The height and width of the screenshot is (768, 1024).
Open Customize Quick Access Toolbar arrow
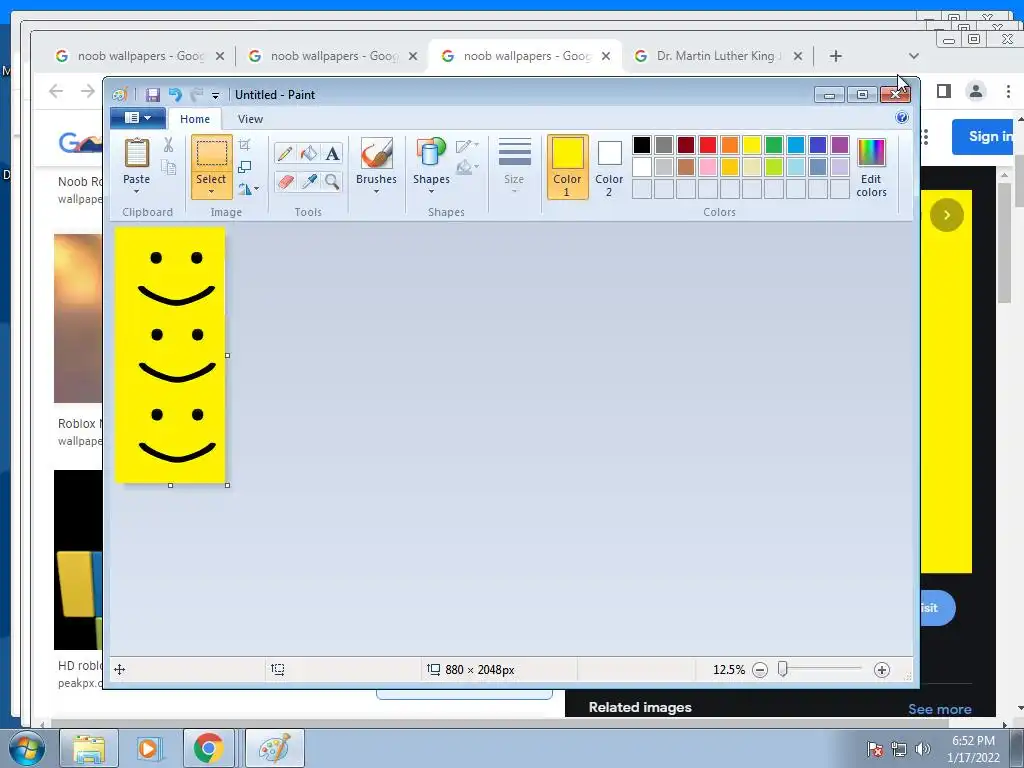point(215,95)
